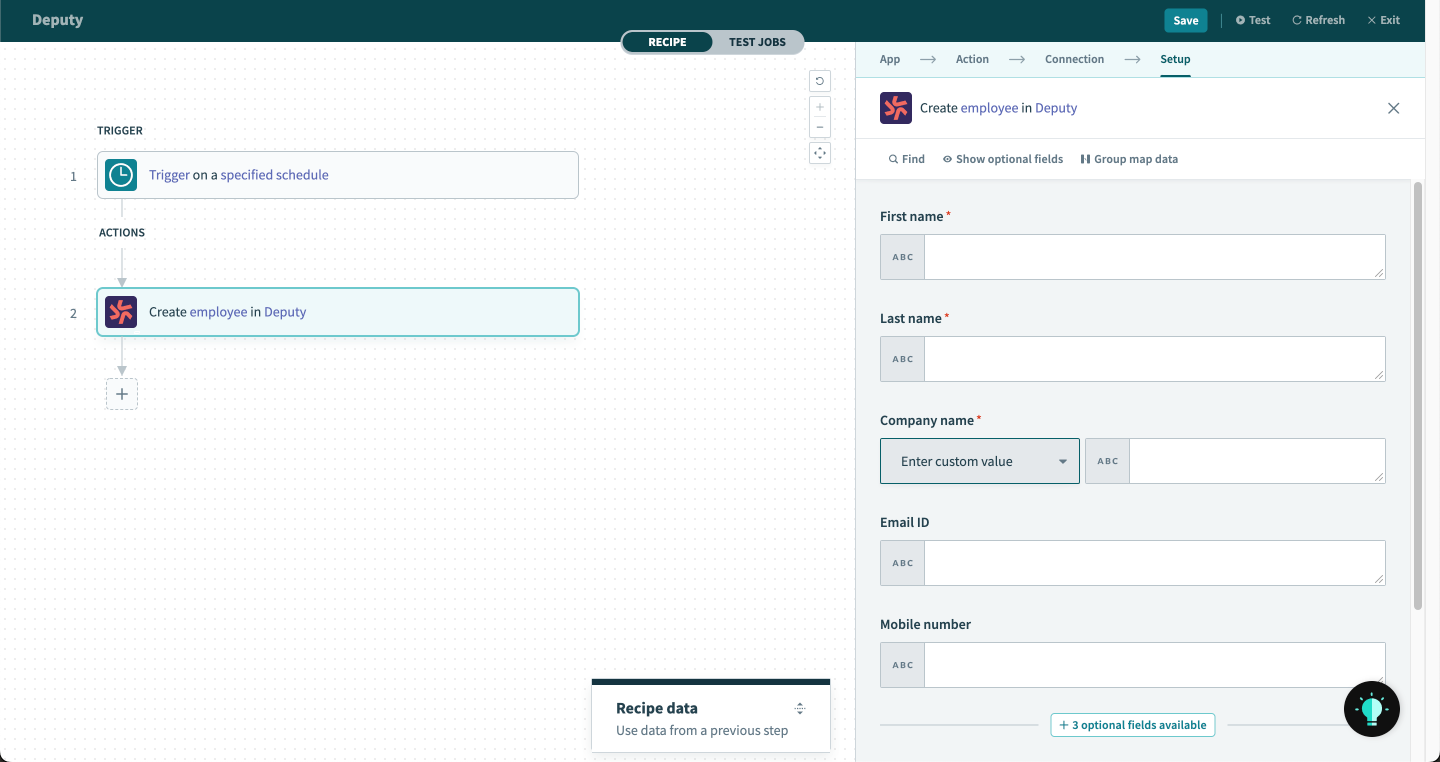Go to the Connection step tab

click(1074, 59)
